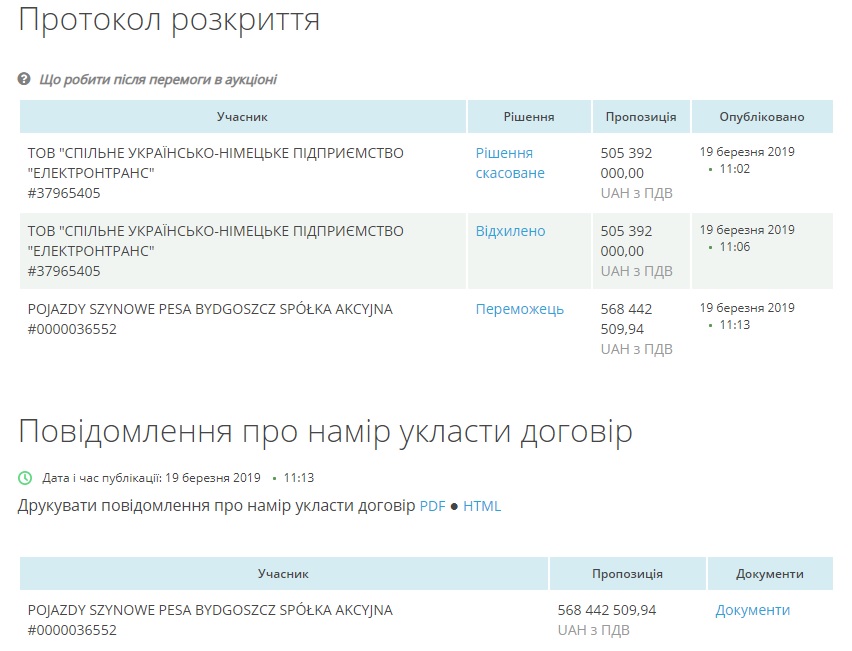852x651 pixels.
Task: Click 'Повідомлення про намір укласти договір' heading
Action: [x=325, y=432]
